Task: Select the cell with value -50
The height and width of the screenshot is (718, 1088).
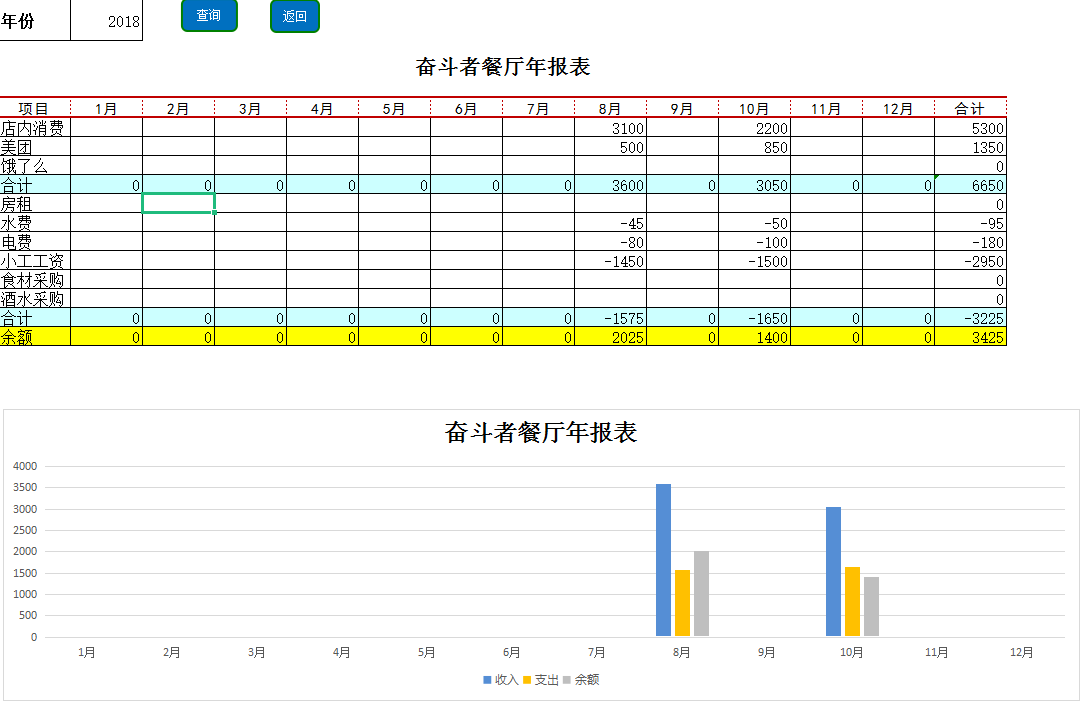Action: click(x=754, y=223)
